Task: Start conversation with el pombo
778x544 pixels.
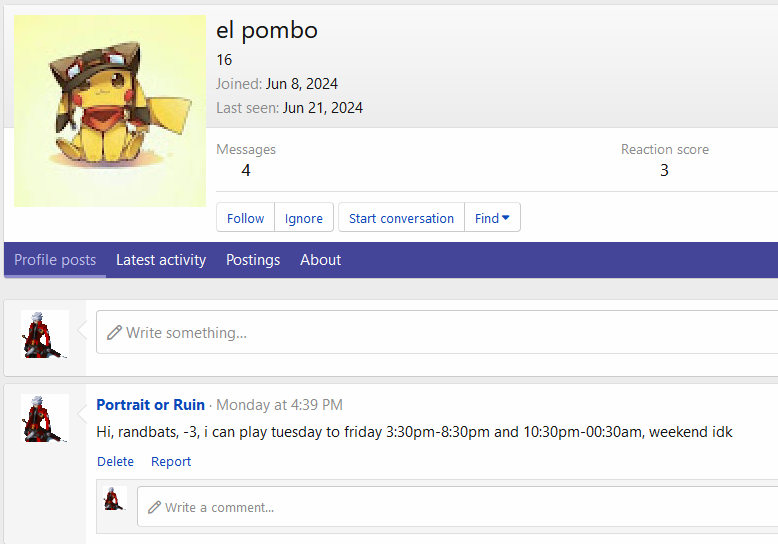Action: pyautogui.click(x=401, y=218)
